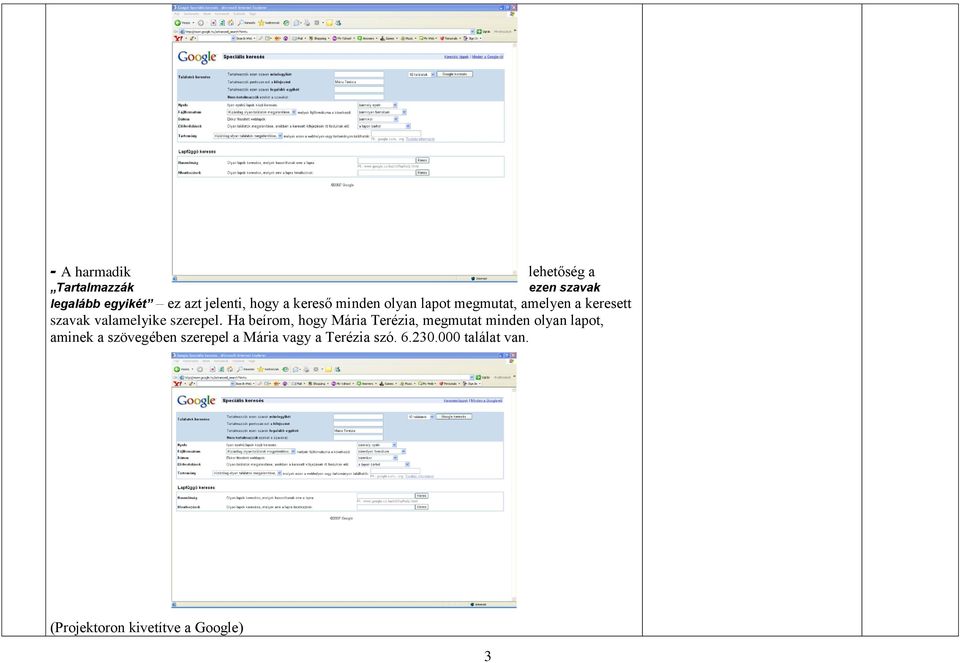Open Games in the lower Yahoo toolbar

point(388,384)
